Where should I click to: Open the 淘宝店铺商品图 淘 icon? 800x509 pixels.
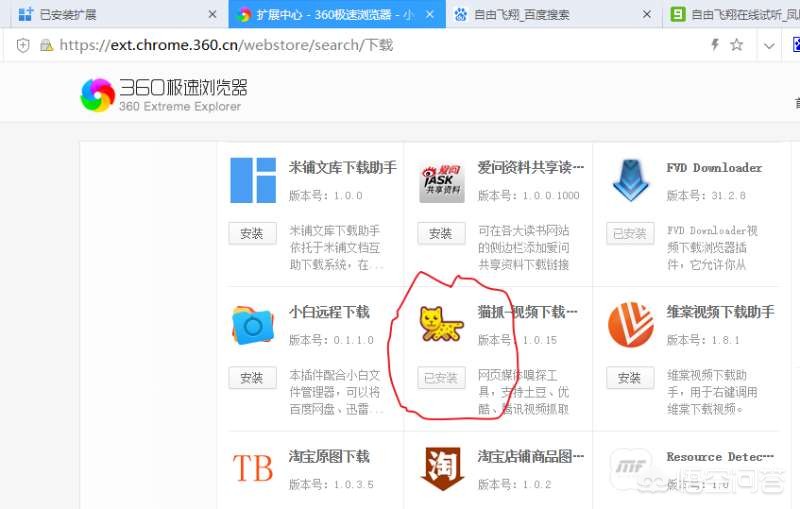click(442, 468)
